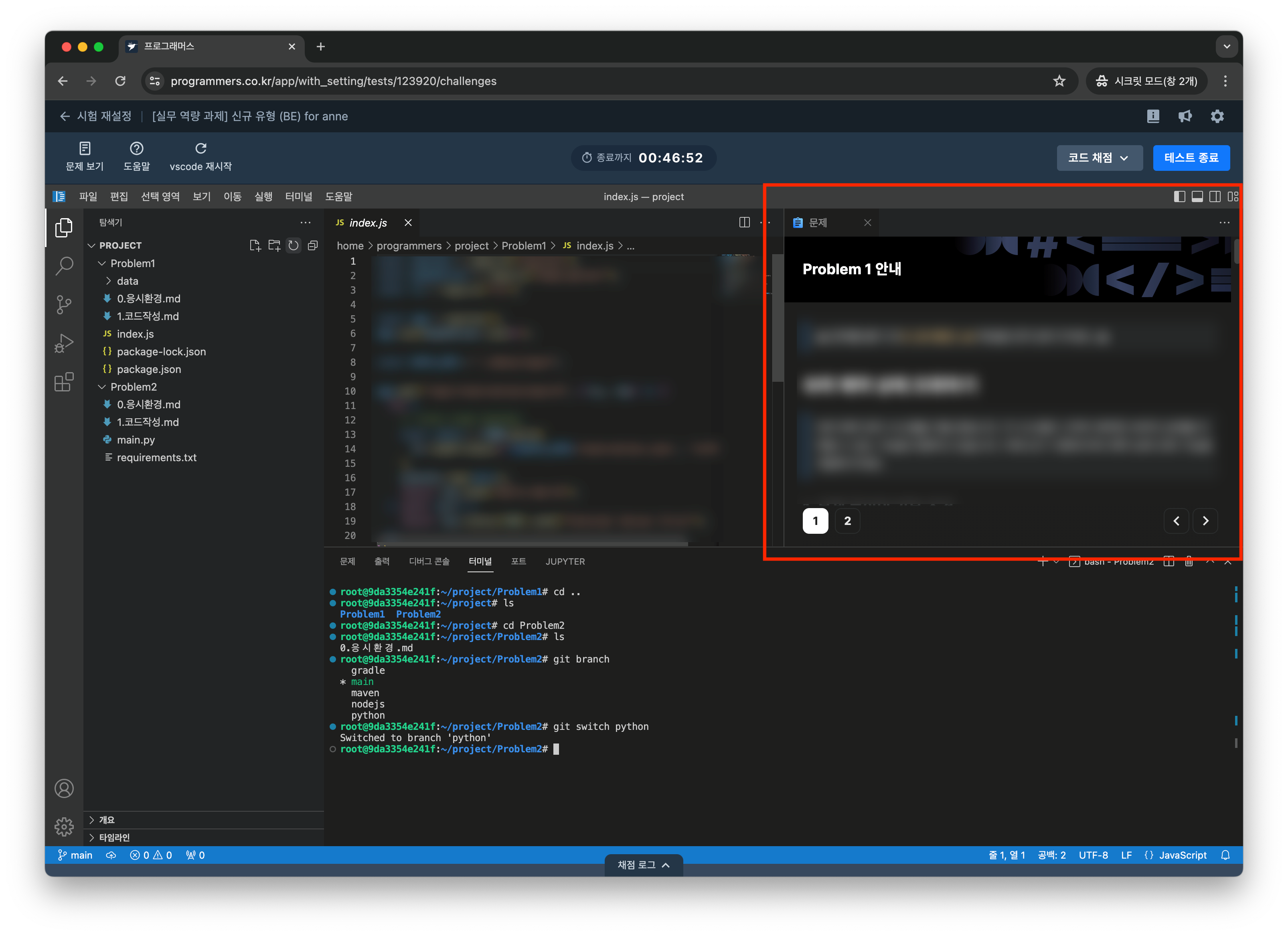The width and height of the screenshot is (1288, 936).
Task: Expand the 채점 로그 panel
Action: pos(644,865)
